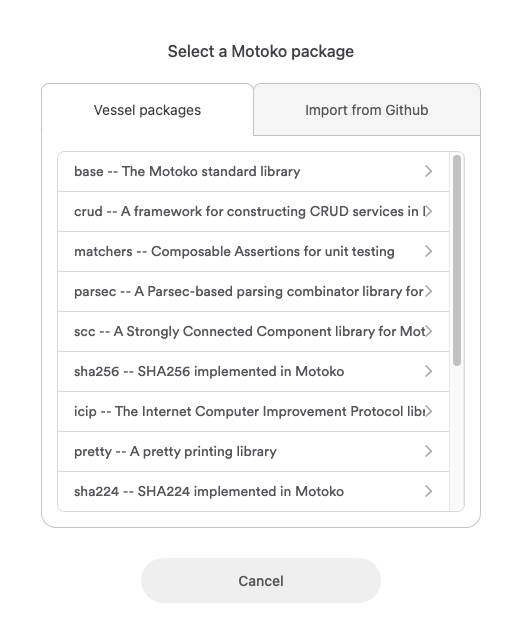
Task: Pick the pretty printing library entry
Action: [254, 452]
